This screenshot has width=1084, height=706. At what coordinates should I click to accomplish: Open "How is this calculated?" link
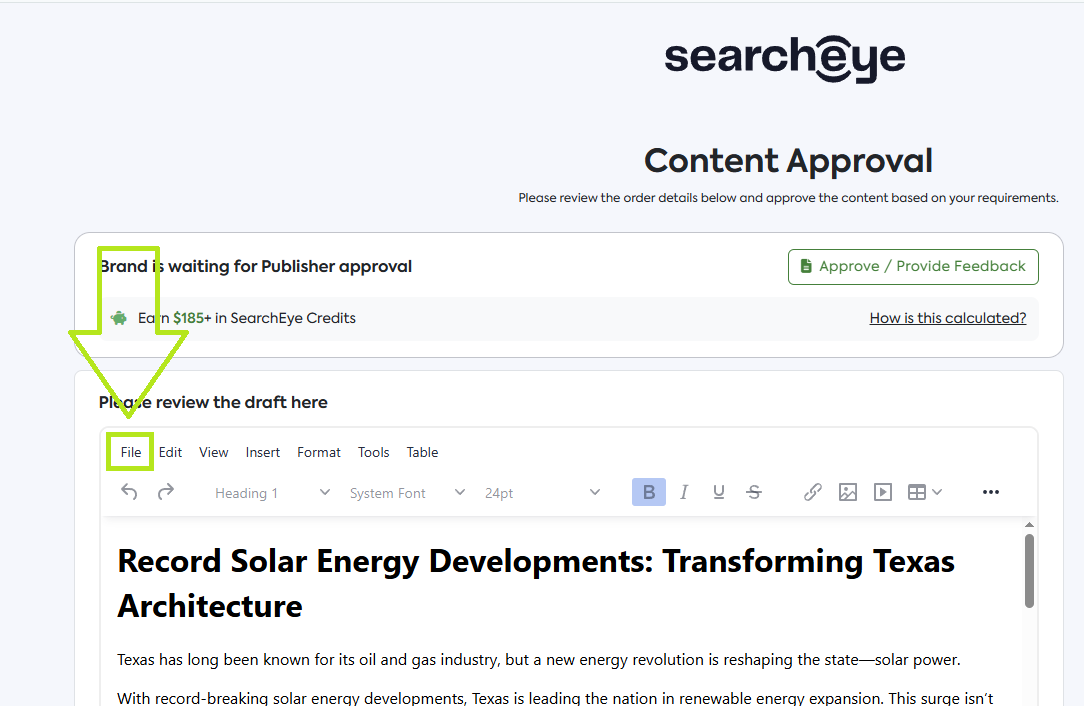(947, 318)
